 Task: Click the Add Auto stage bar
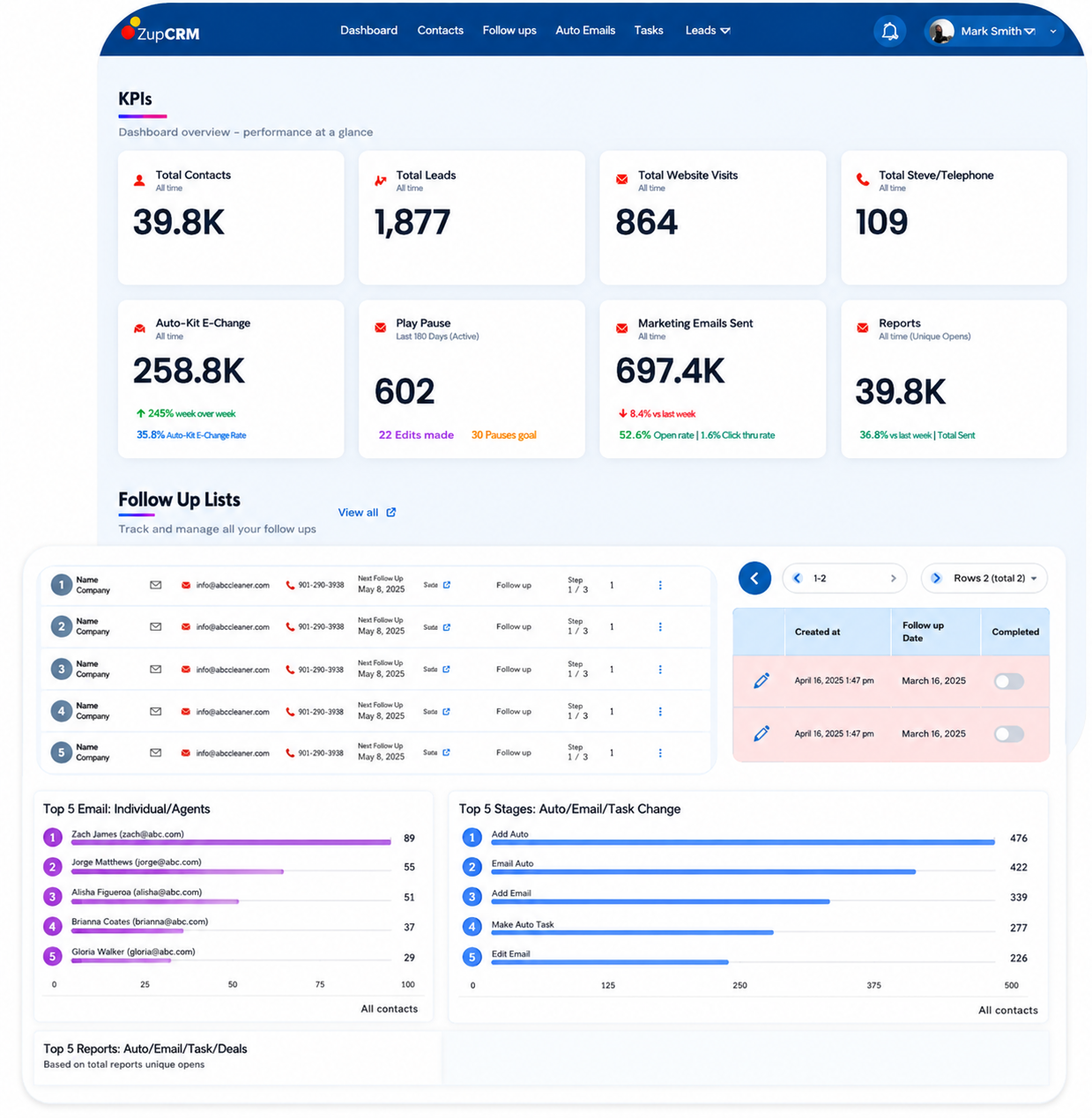click(743, 843)
